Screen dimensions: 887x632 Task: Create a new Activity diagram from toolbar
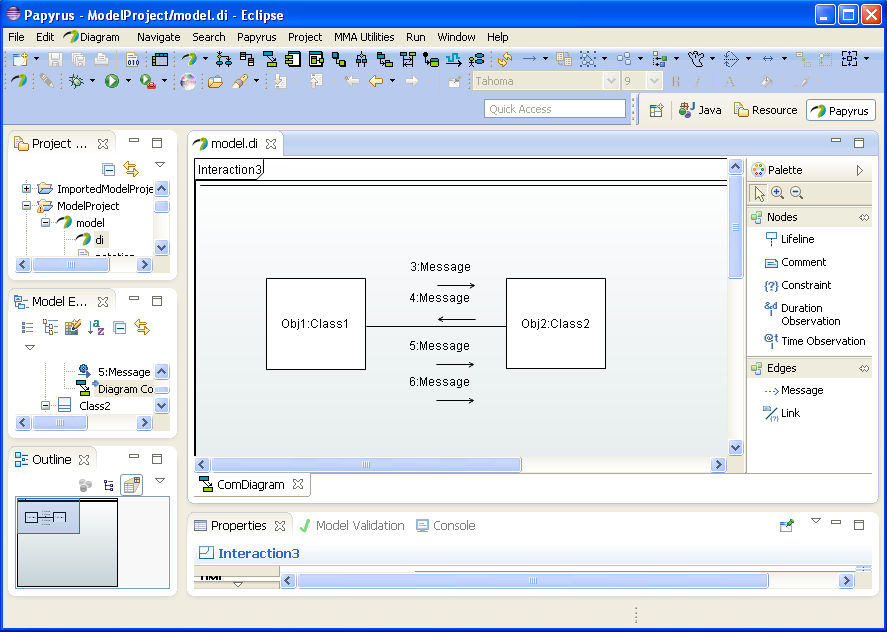point(224,59)
